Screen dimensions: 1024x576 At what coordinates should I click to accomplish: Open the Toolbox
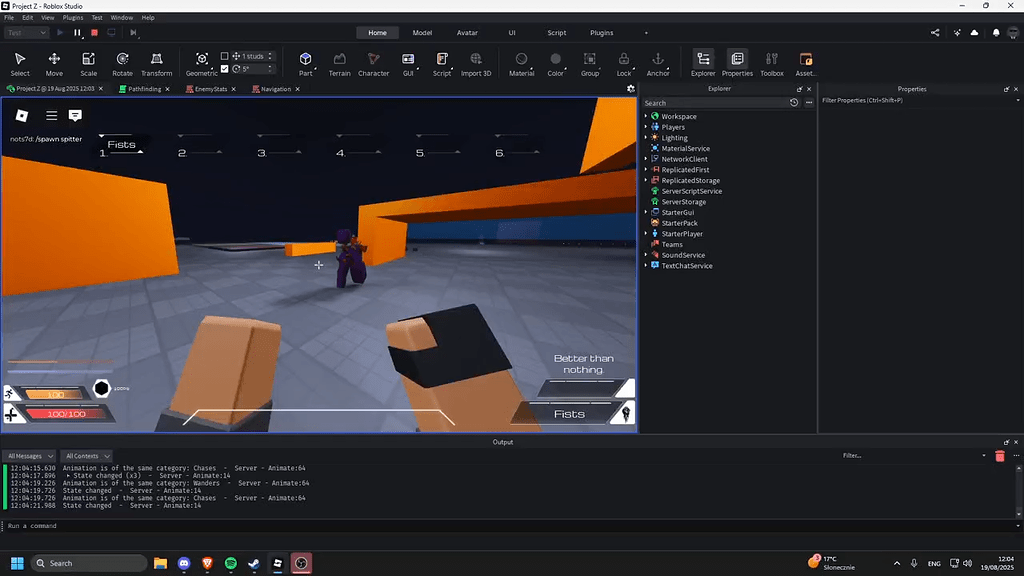point(772,64)
